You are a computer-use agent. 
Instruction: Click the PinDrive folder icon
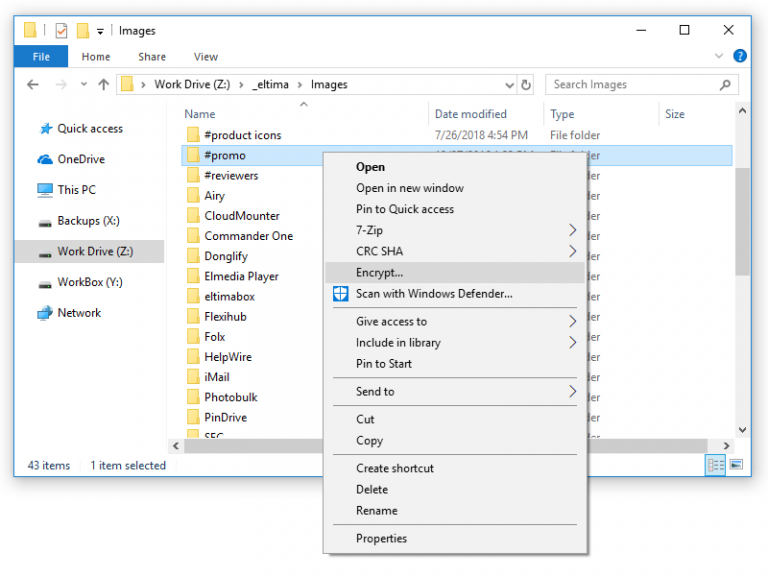[193, 417]
